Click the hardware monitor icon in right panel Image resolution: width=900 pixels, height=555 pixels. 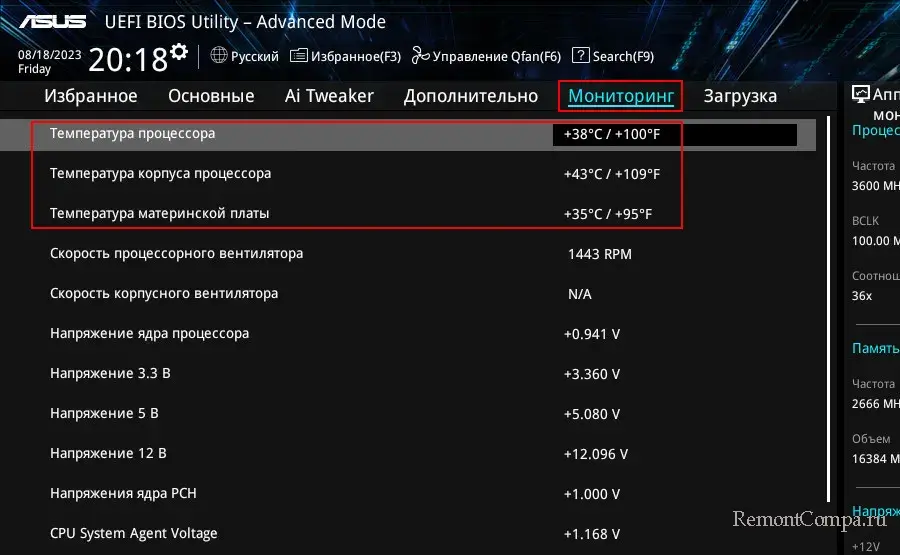(x=860, y=94)
